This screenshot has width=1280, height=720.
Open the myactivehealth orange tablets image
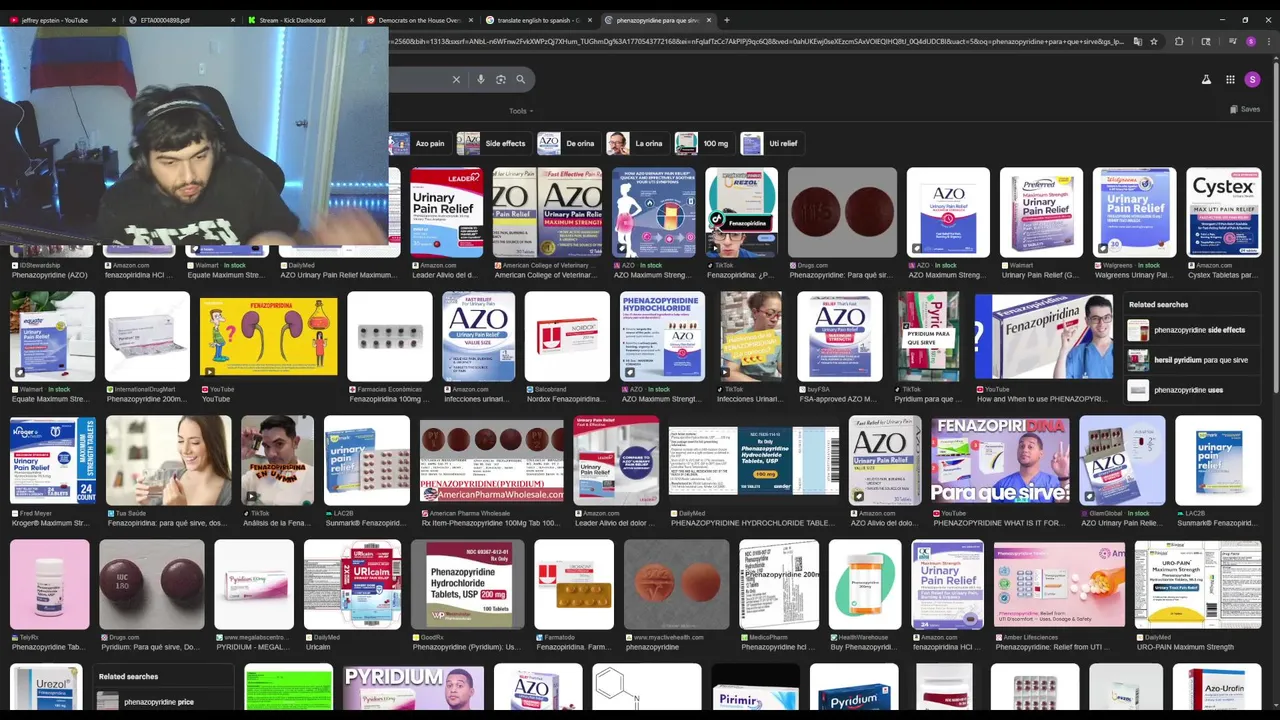677,584
